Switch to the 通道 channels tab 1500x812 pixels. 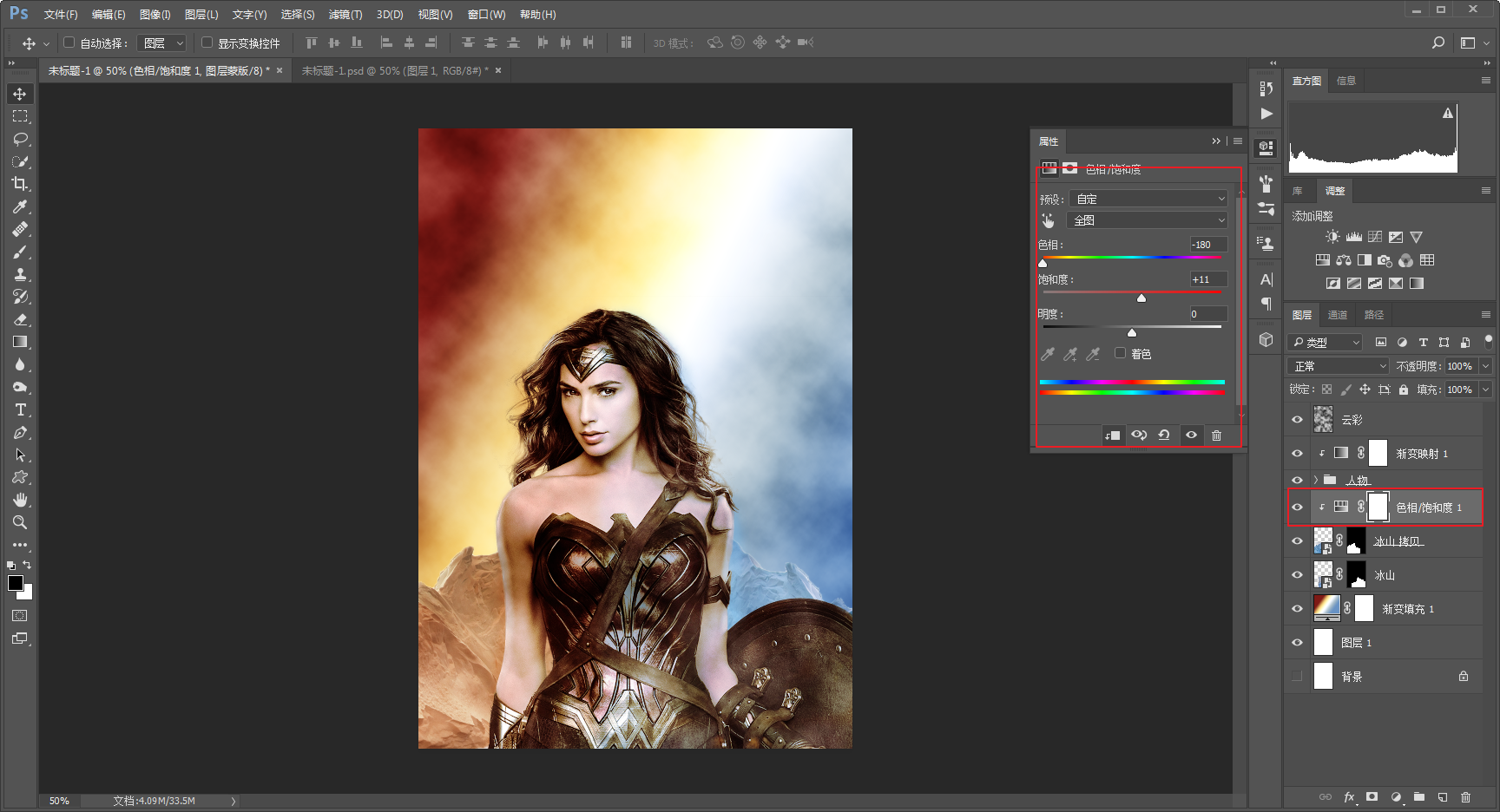[x=1338, y=315]
